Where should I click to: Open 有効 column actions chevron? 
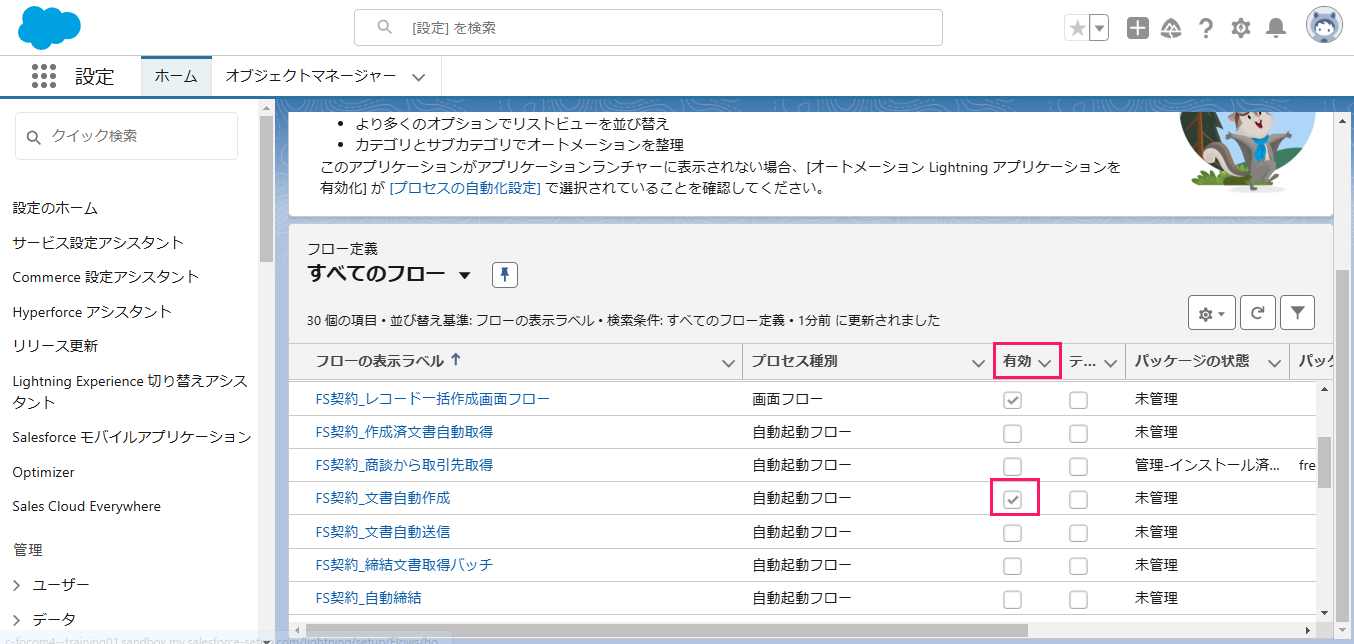(1046, 363)
